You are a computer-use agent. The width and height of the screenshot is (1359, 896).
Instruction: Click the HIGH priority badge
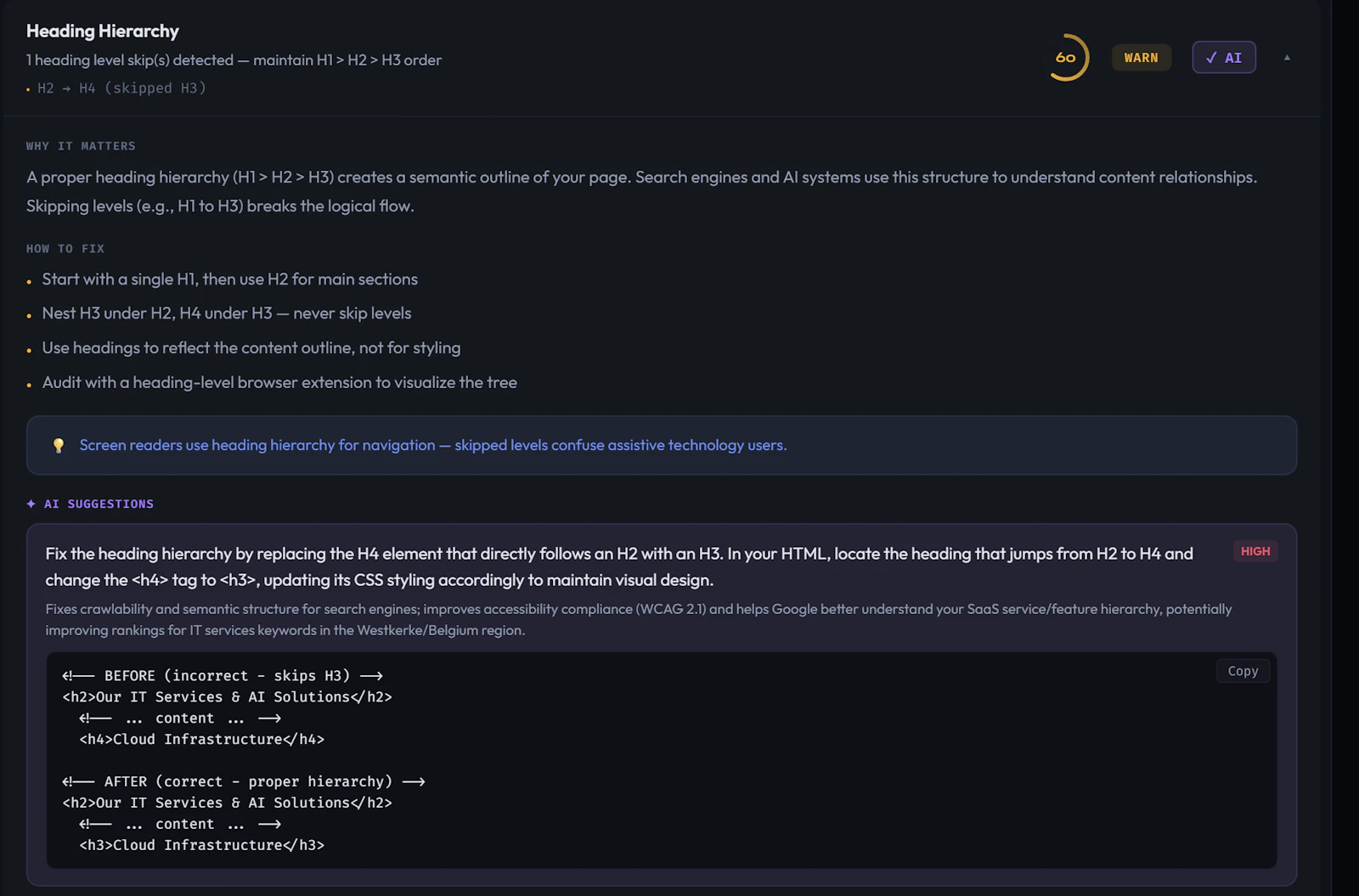[1255, 550]
